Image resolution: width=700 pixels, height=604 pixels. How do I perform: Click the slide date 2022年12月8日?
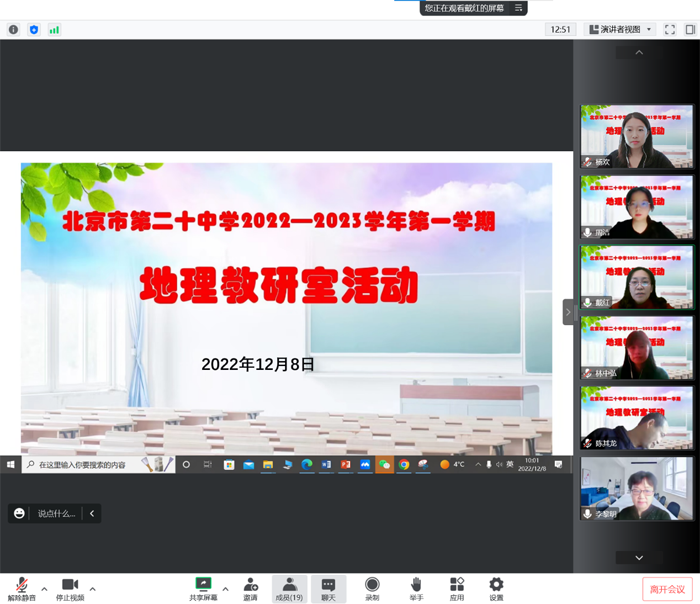pyautogui.click(x=258, y=364)
